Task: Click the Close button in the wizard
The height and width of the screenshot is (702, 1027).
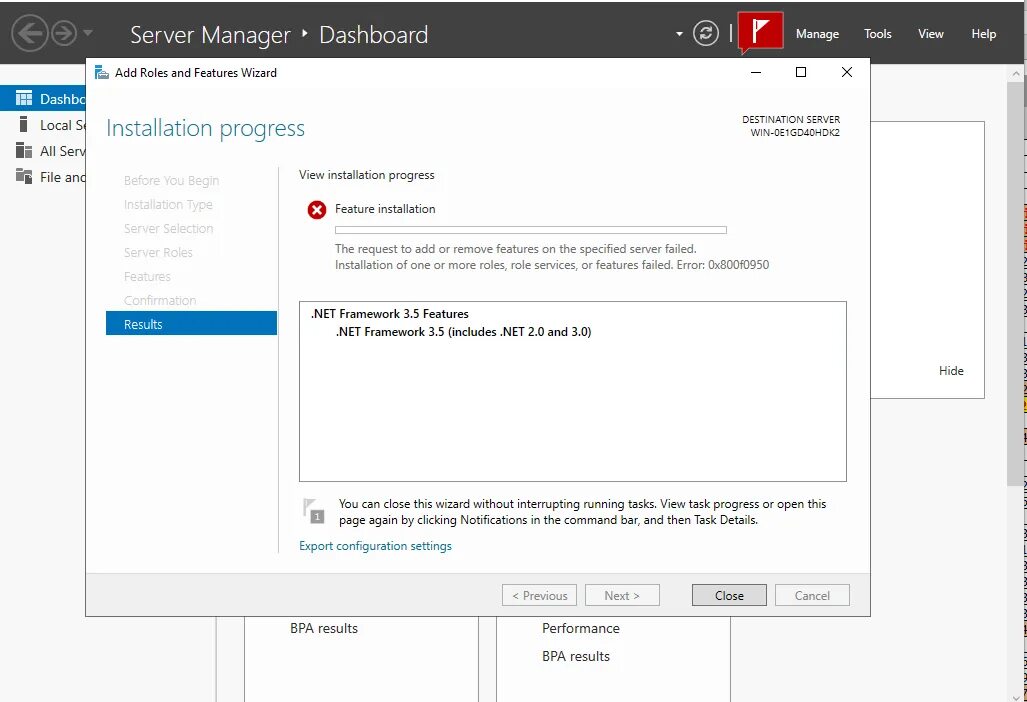Action: [x=729, y=595]
